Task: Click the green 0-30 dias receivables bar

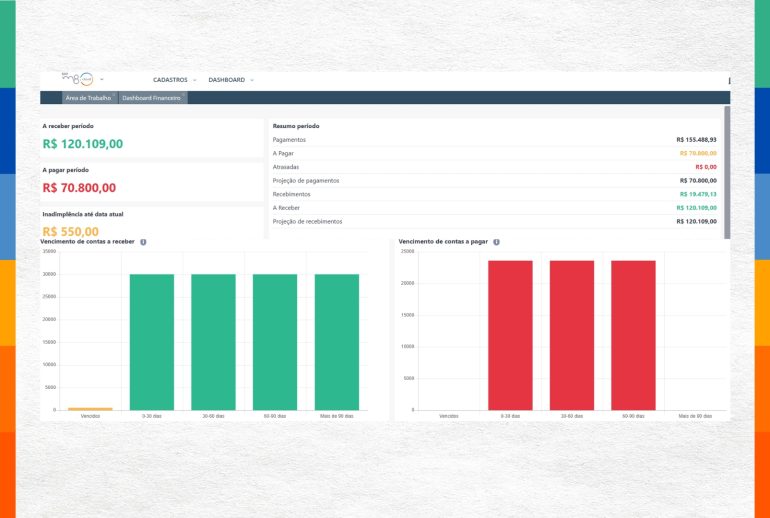Action: (151, 340)
